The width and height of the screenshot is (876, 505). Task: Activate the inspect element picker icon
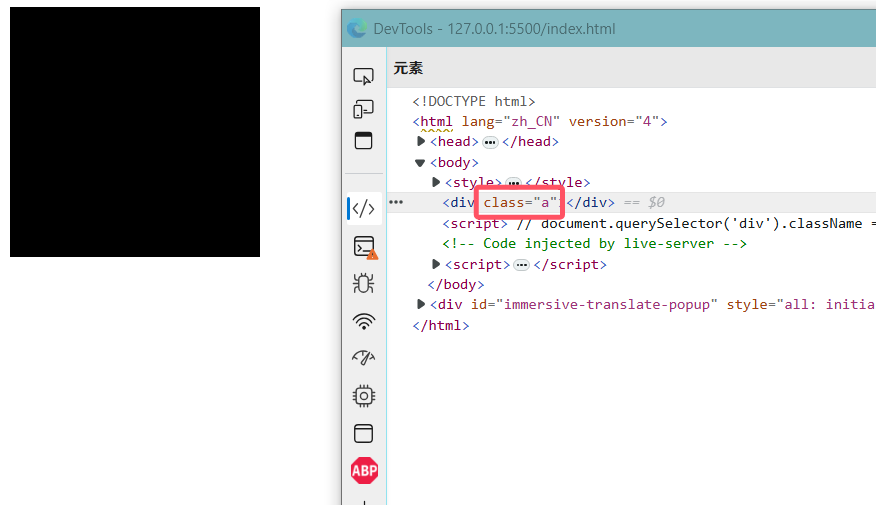coord(363,76)
